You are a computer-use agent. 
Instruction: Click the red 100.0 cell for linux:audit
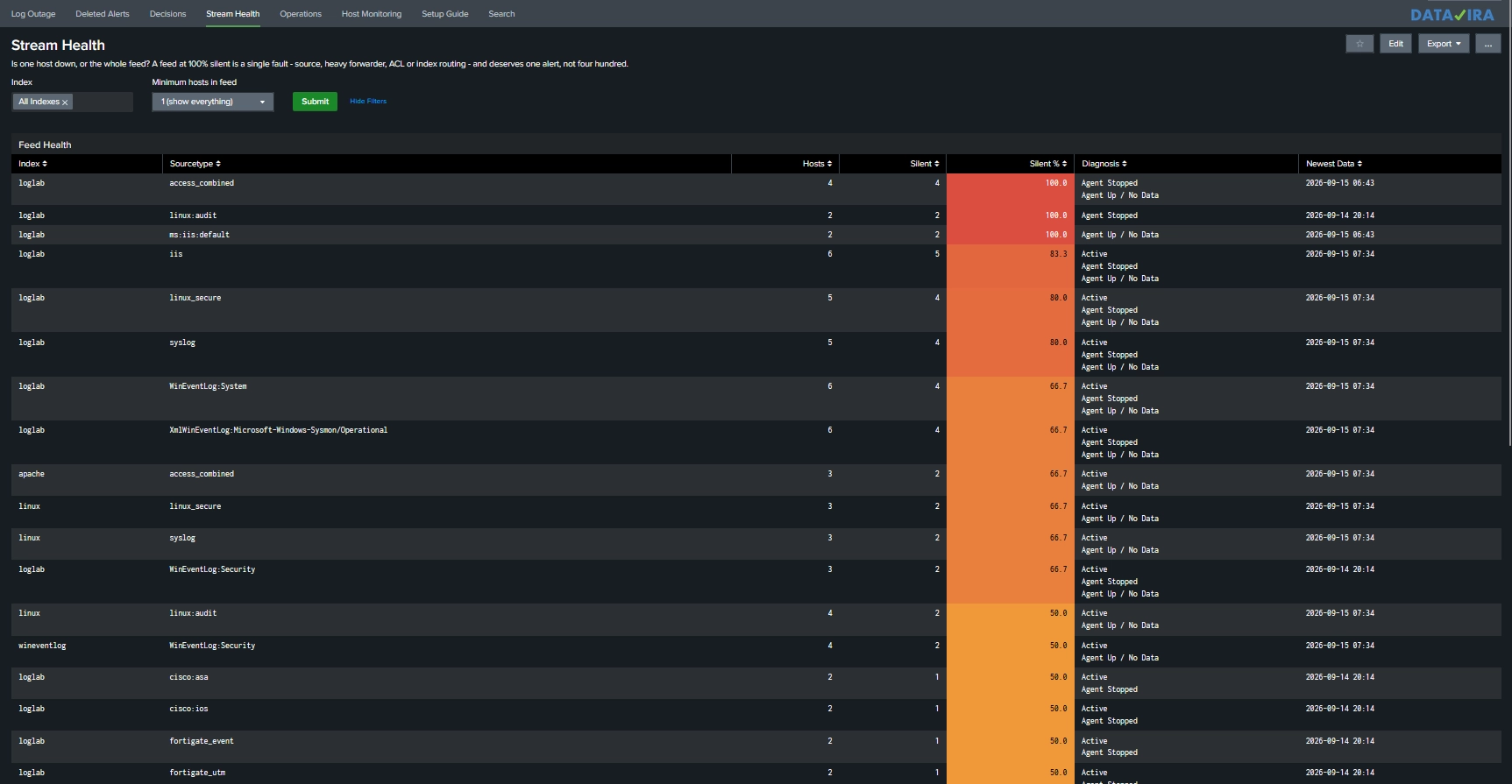(x=1010, y=215)
